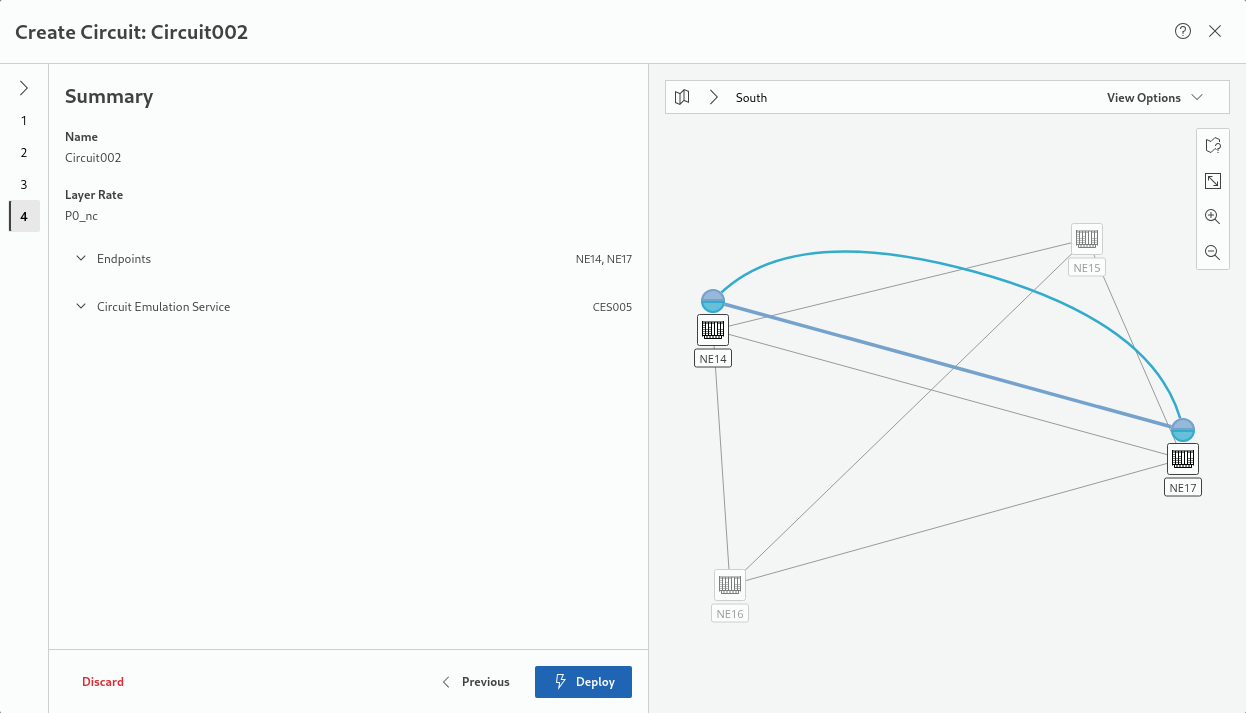Zoom in on the topology map
Image resolution: width=1246 pixels, height=713 pixels.
[x=1212, y=217]
